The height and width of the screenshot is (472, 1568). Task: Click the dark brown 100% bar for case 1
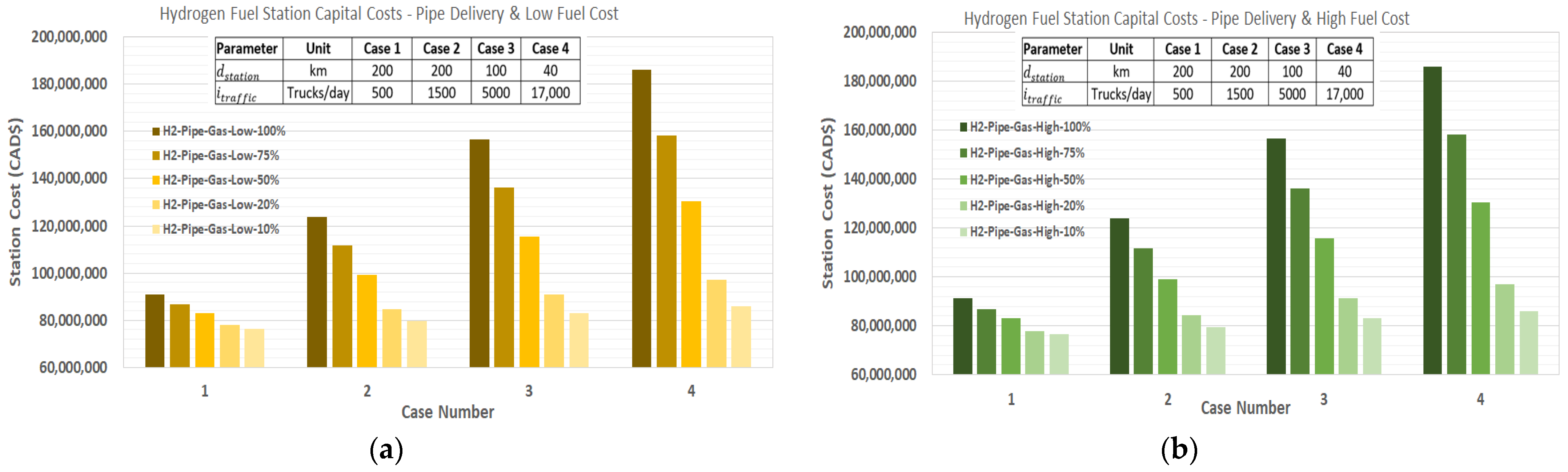pos(155,331)
